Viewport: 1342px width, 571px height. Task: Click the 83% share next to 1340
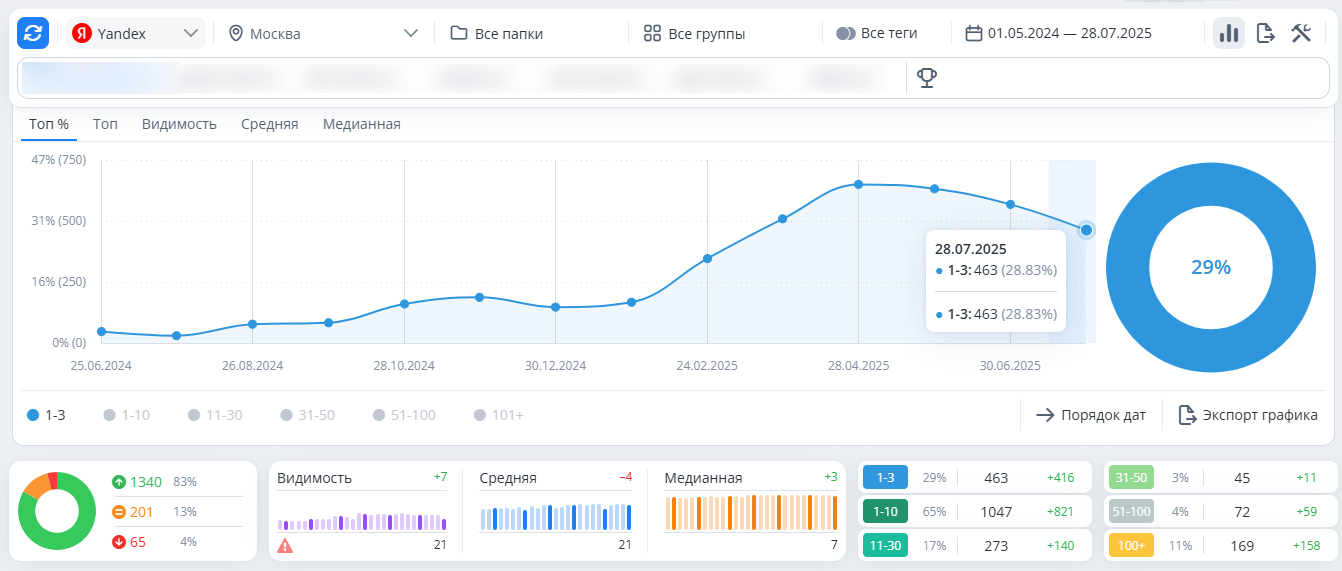coord(185,482)
